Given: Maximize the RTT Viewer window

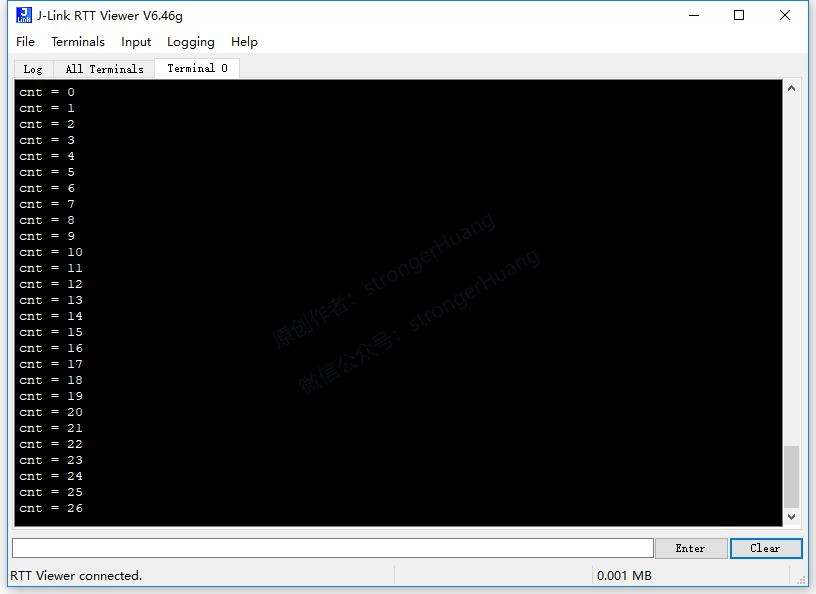Looking at the screenshot, I should pos(738,15).
